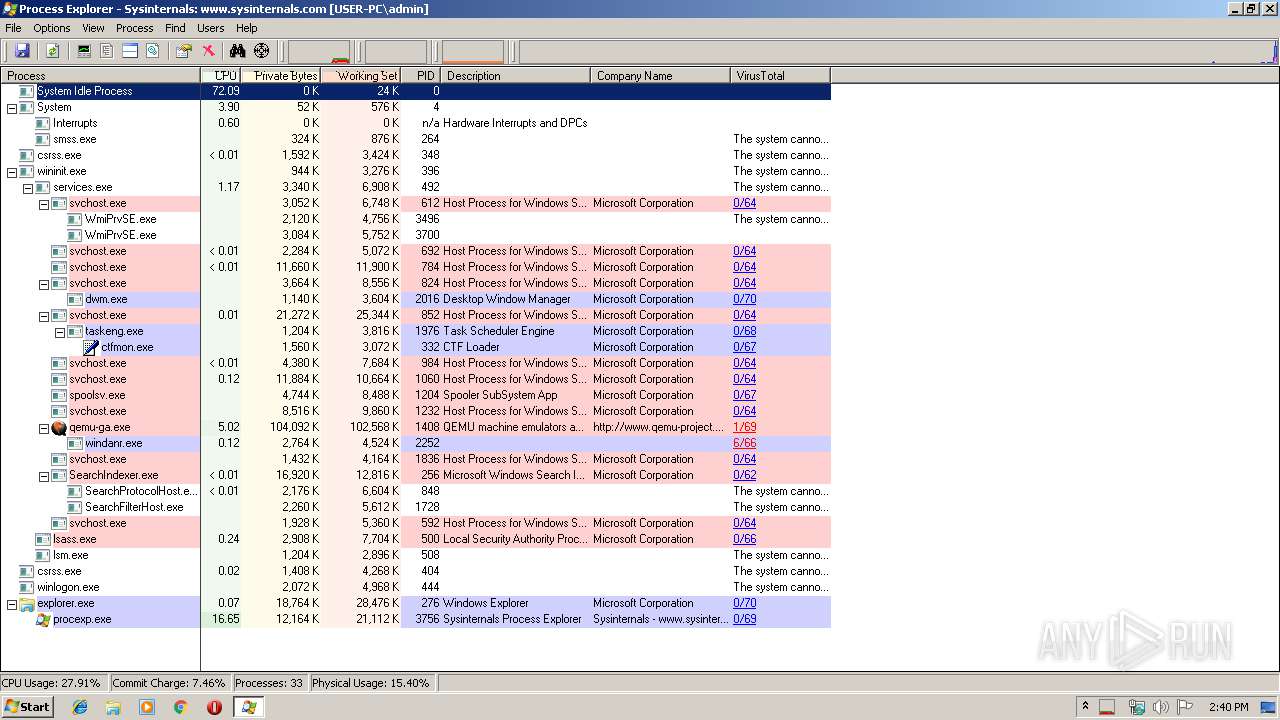Open the 0/62 VirusTotal link for SearchIndexer.exe
Image resolution: width=1280 pixels, height=720 pixels.
(x=744, y=475)
